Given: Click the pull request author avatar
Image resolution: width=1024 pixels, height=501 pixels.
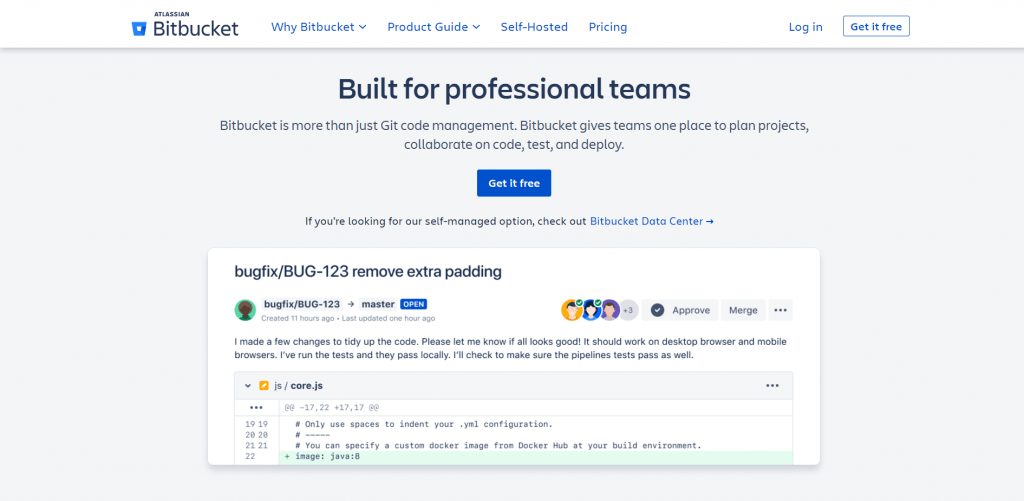Looking at the screenshot, I should pyautogui.click(x=245, y=310).
